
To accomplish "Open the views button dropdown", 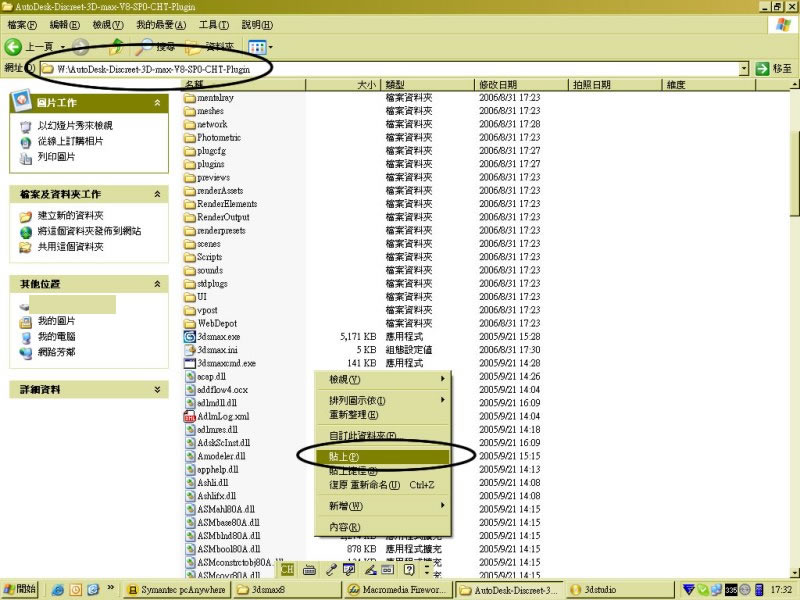I will click(270, 47).
